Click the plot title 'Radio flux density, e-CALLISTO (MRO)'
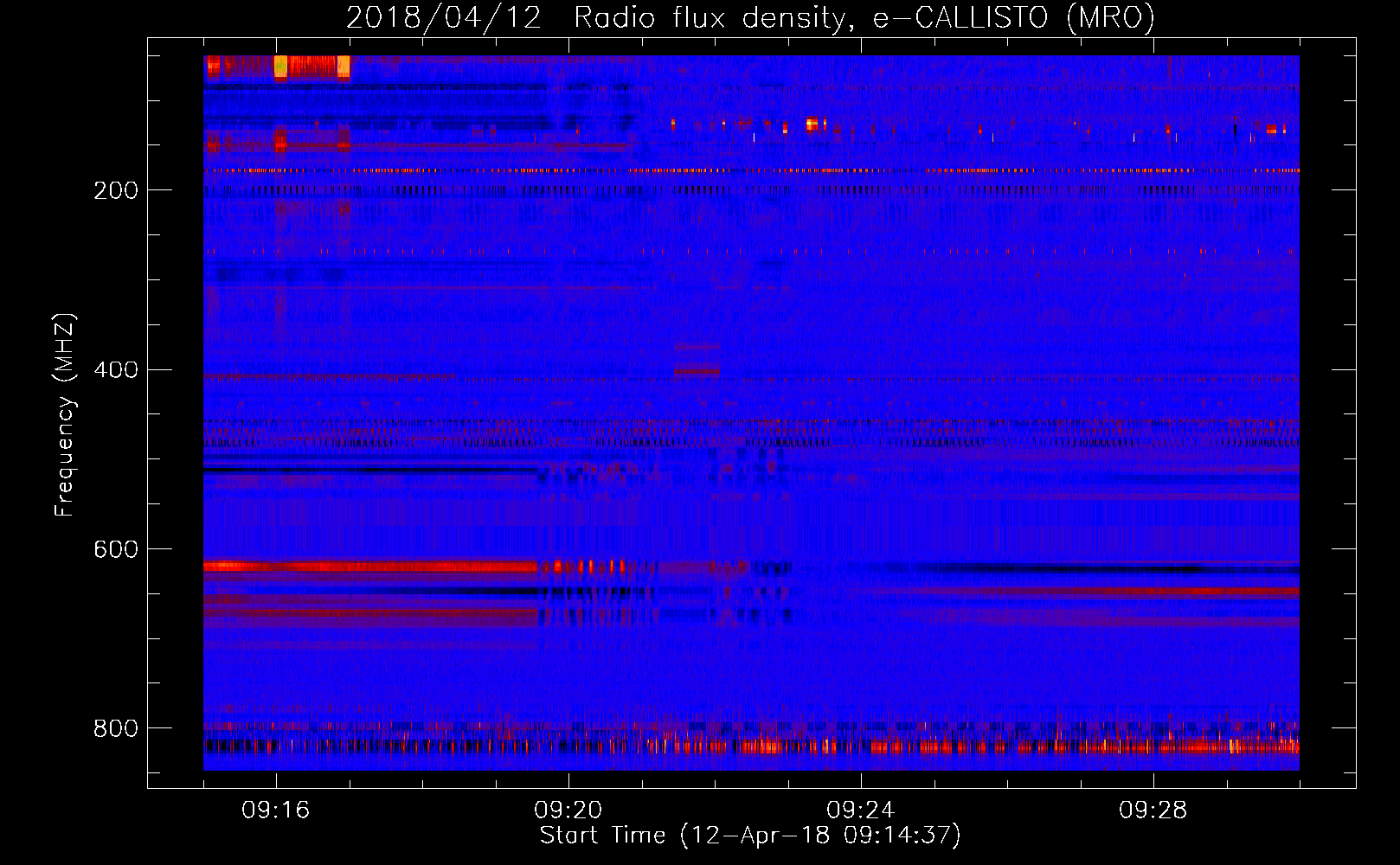Screen dimensions: 1400x865 pyautogui.click(x=864, y=17)
